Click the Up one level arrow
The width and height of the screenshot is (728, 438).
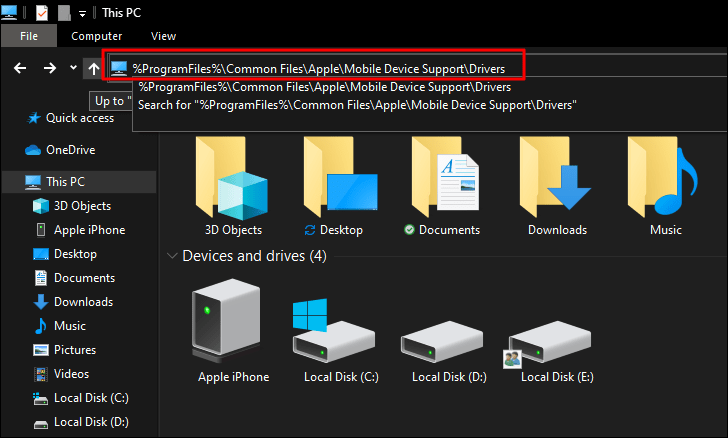pyautogui.click(x=94, y=69)
